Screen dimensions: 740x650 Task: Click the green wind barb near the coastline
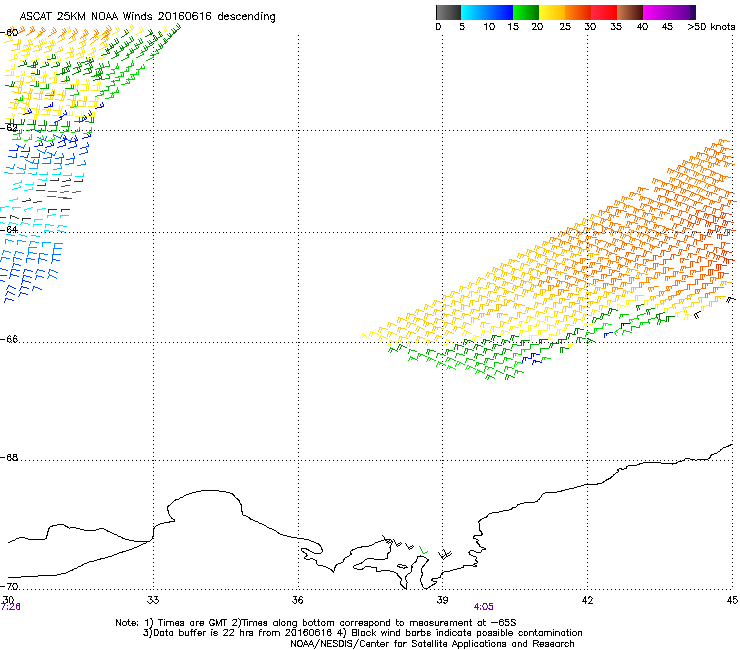click(x=423, y=550)
